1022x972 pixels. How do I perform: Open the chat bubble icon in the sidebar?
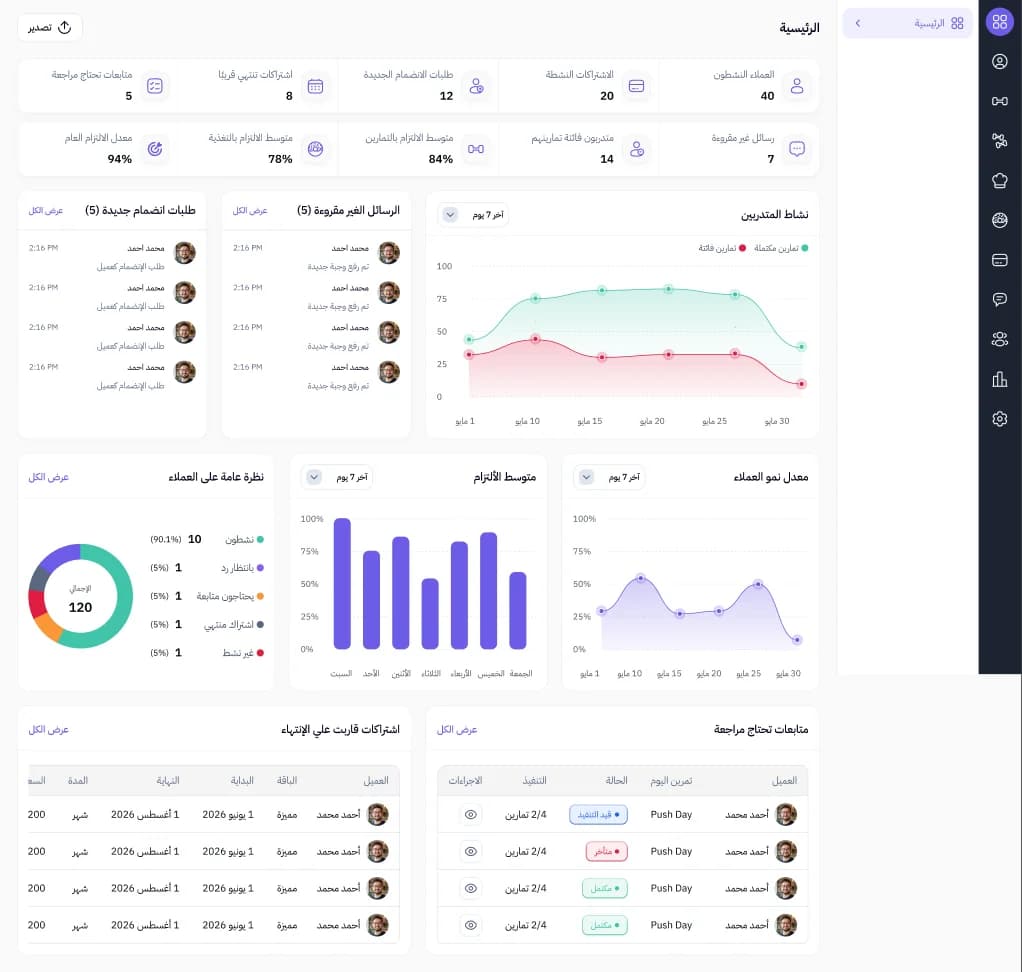[x=999, y=299]
